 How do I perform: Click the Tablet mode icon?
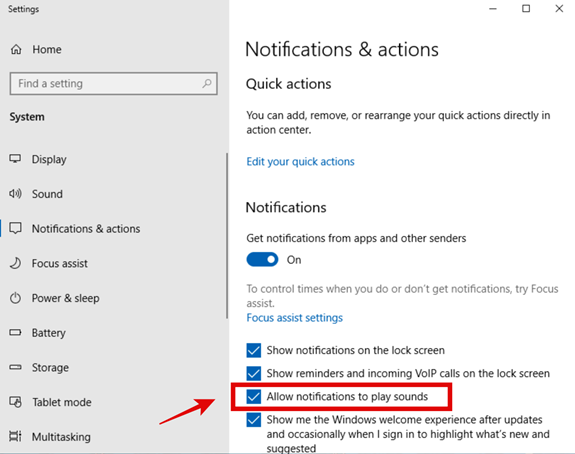(x=15, y=402)
